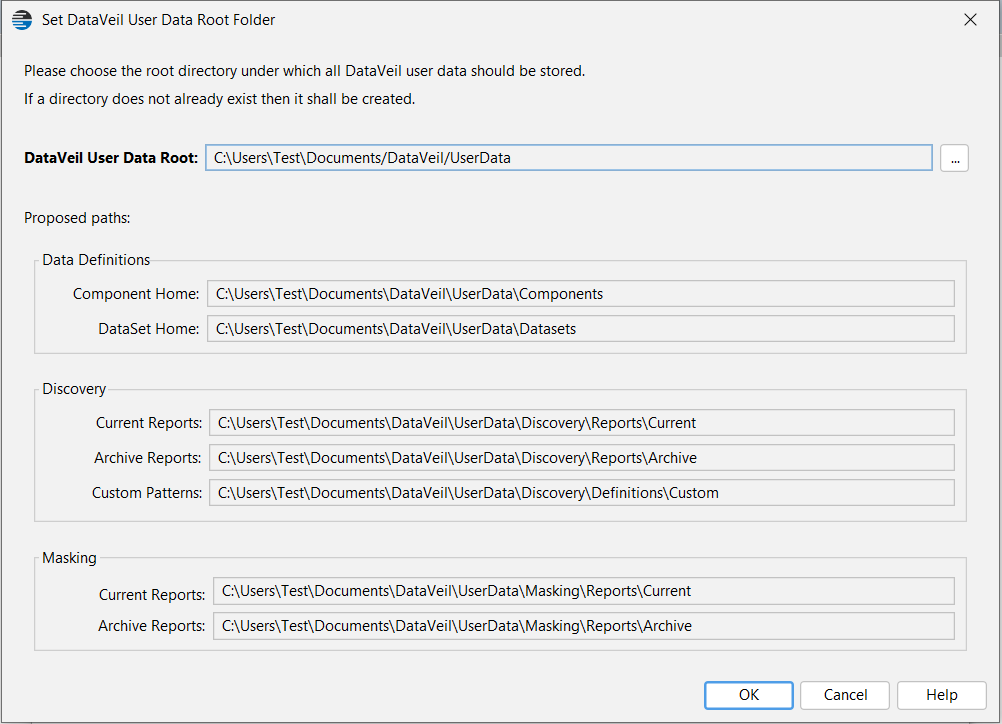
Task: Click the Custom Patterns path field
Action: point(582,493)
